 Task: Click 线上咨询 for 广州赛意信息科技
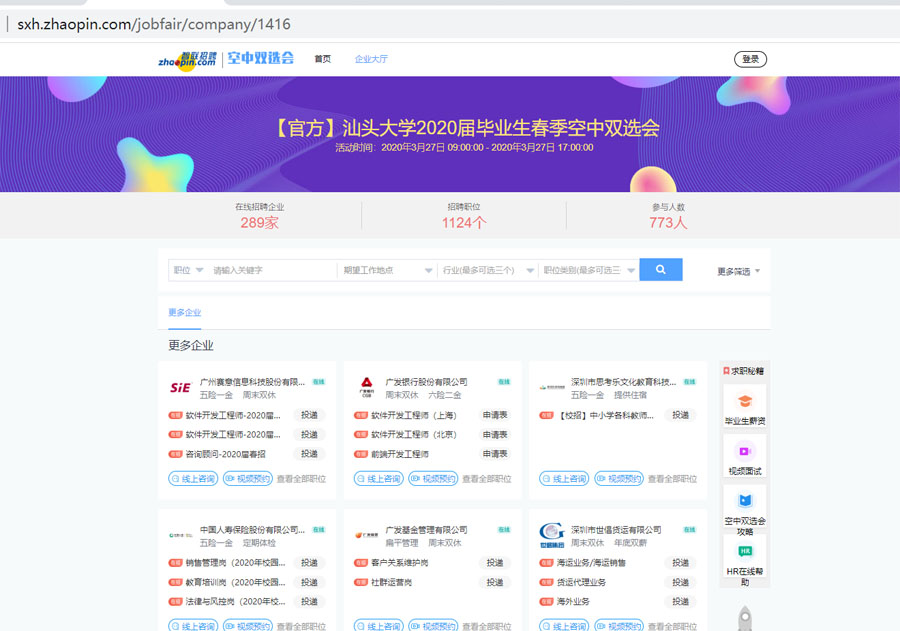click(x=193, y=478)
